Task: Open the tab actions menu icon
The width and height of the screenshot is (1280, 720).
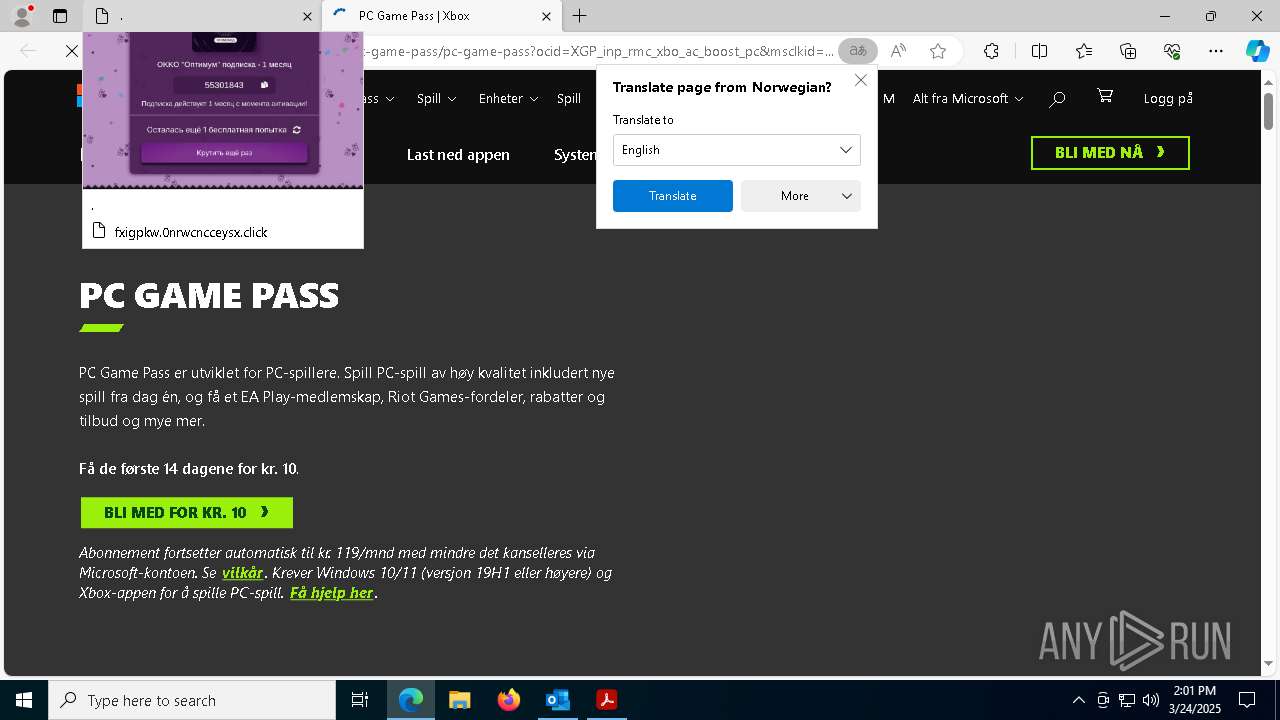Action: (x=60, y=16)
